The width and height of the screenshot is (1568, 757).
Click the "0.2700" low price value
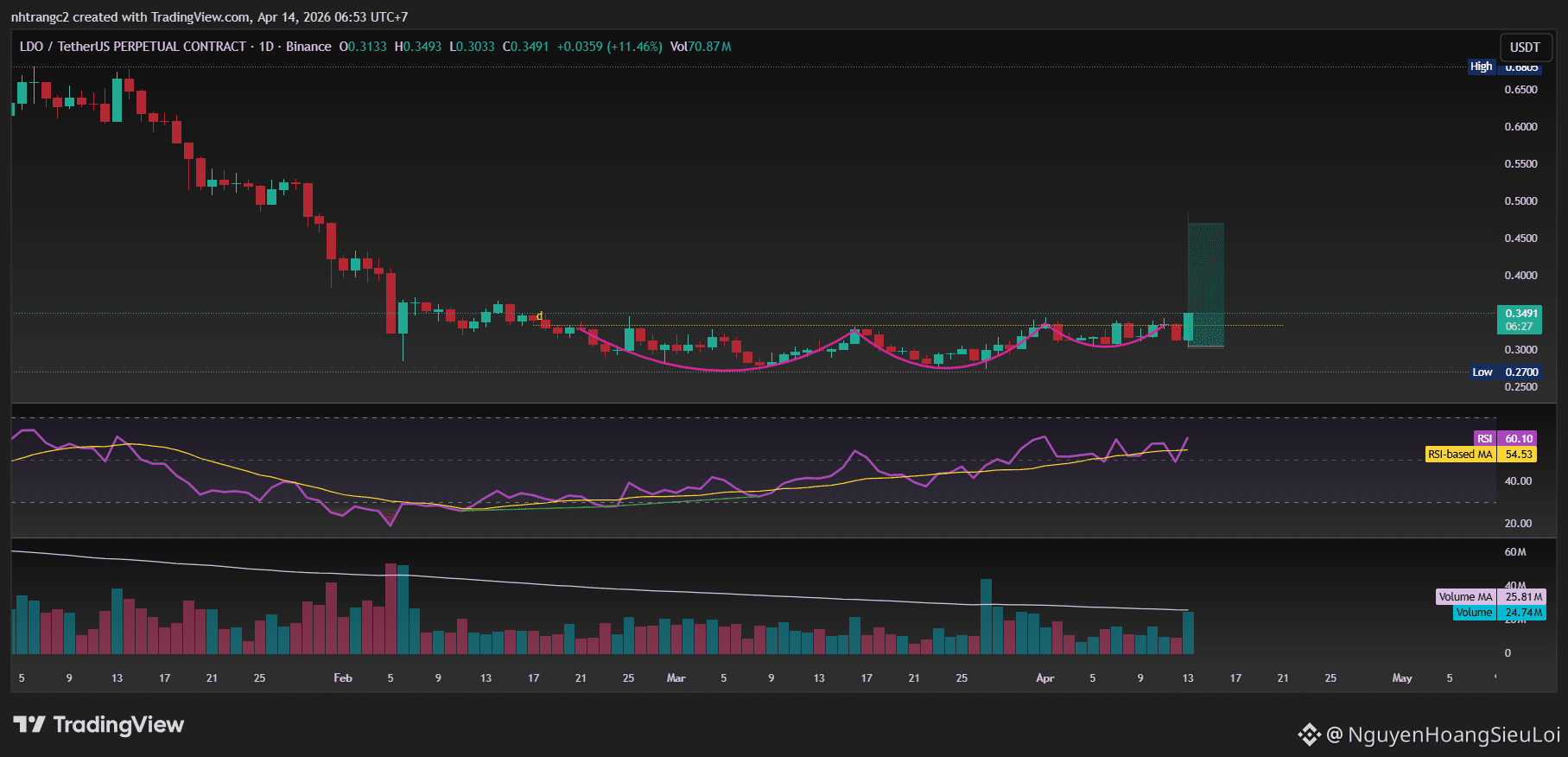(x=1521, y=372)
